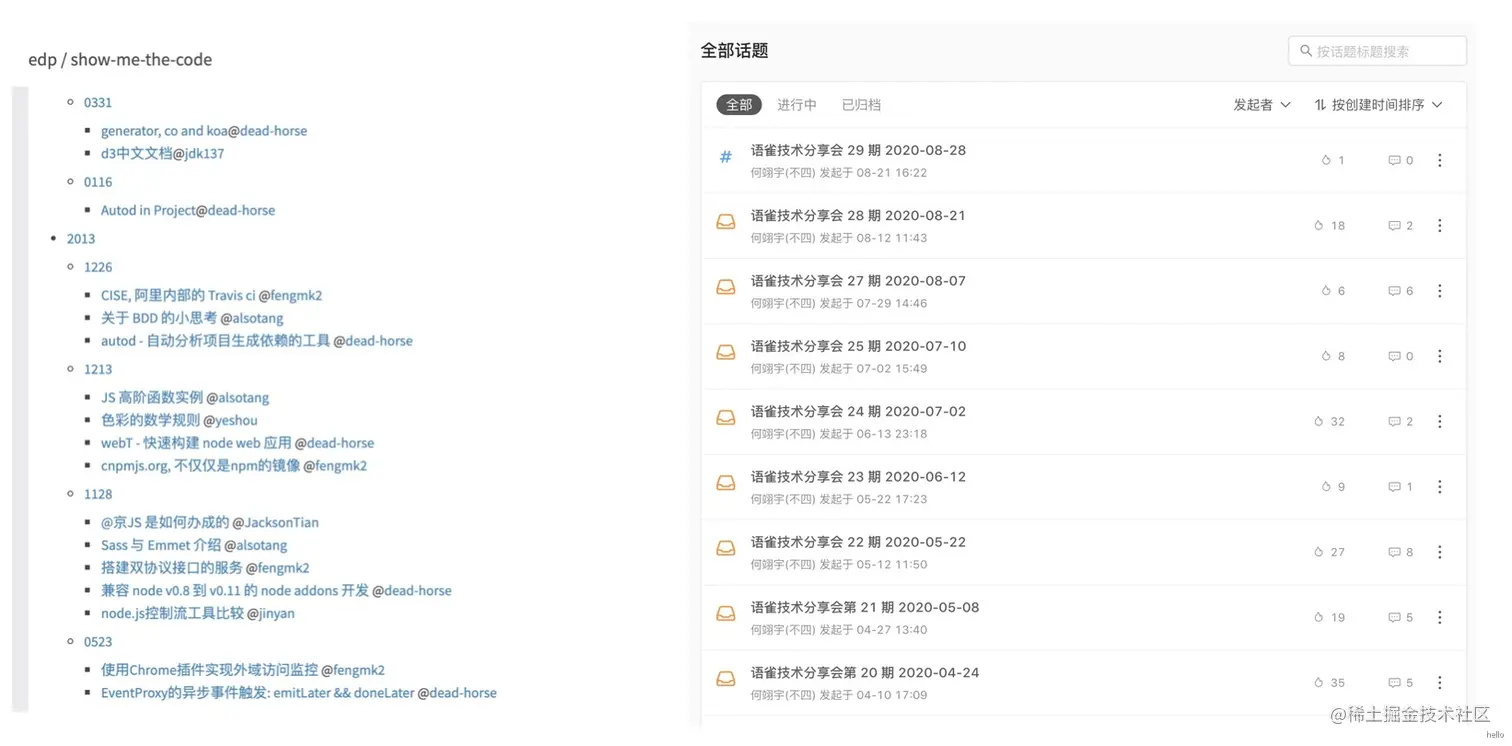Open more options for 语雀技术分享会第 20 期
This screenshot has width=1512, height=746.
pos(1439,683)
